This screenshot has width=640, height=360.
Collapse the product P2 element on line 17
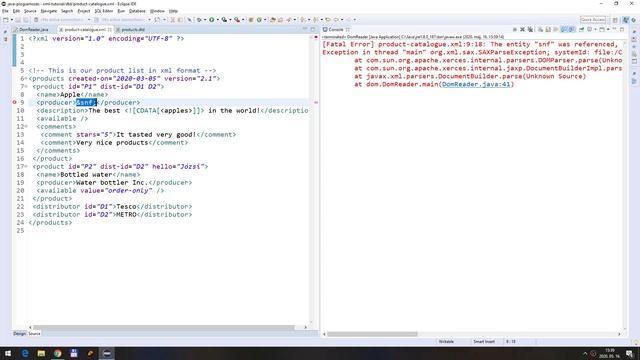[26, 167]
